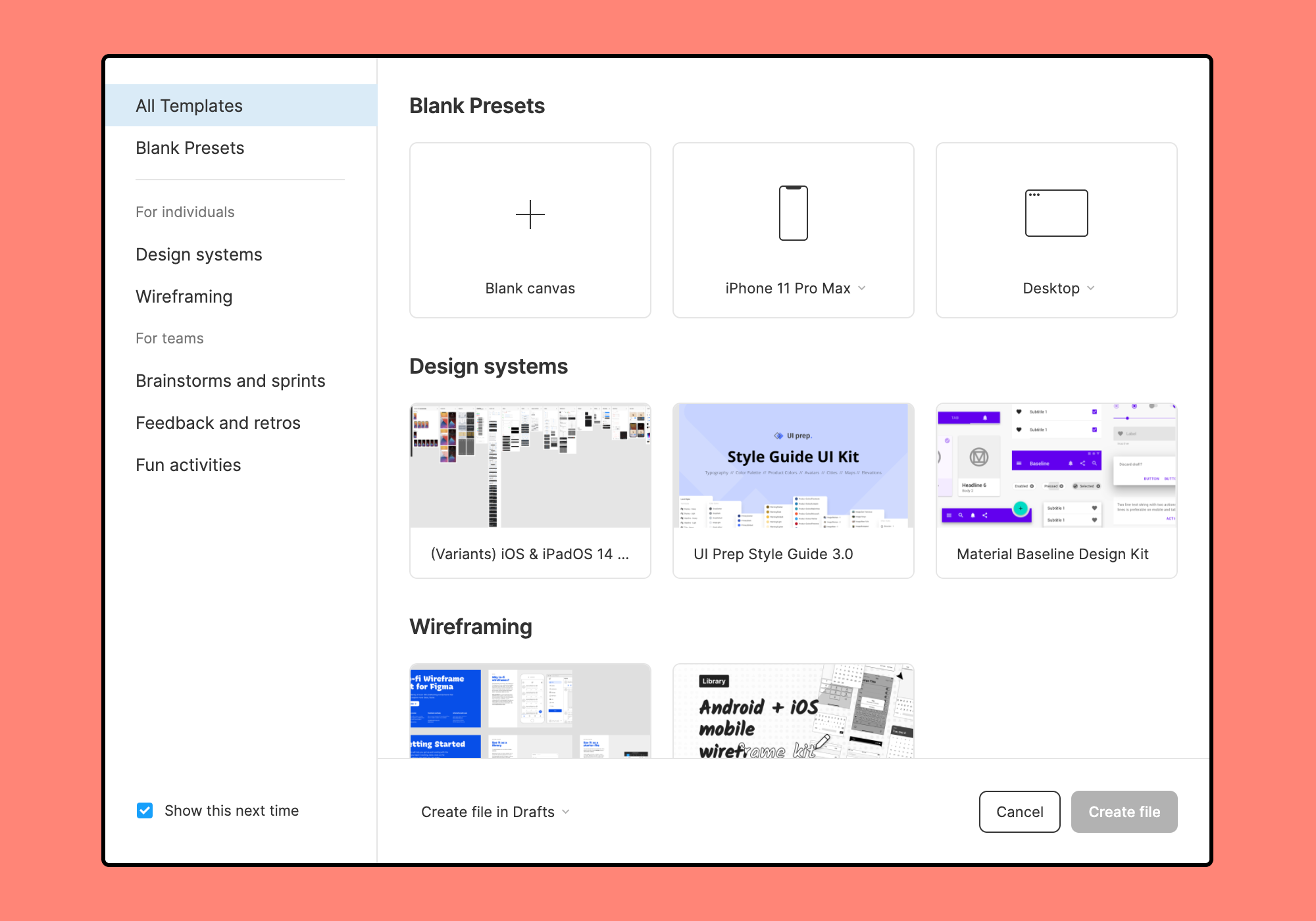This screenshot has height=921, width=1316.
Task: Click the Material Baseline Design Kit title
Action: pyautogui.click(x=1053, y=554)
